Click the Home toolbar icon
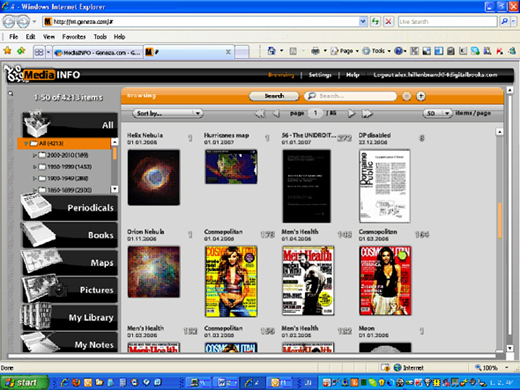Viewport: 520px width, 390px height. click(272, 51)
